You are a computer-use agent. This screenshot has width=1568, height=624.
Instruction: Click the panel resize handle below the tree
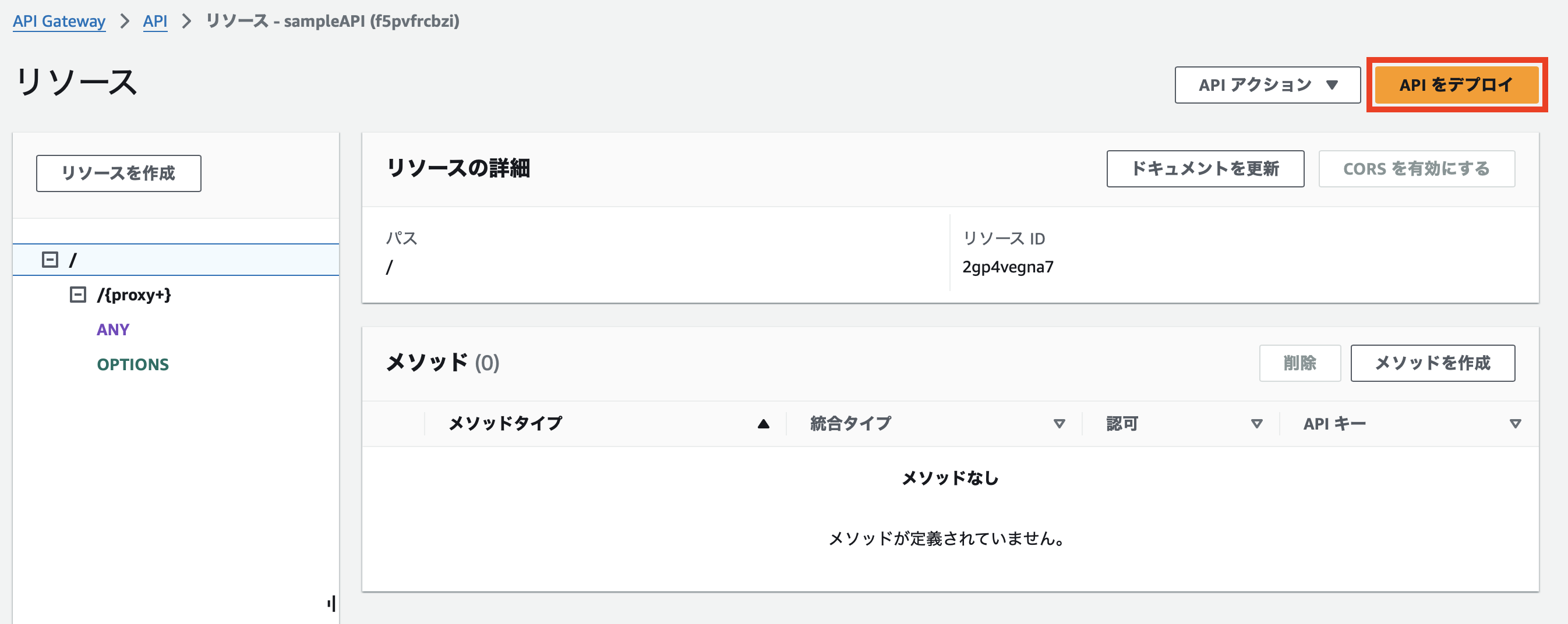332,602
